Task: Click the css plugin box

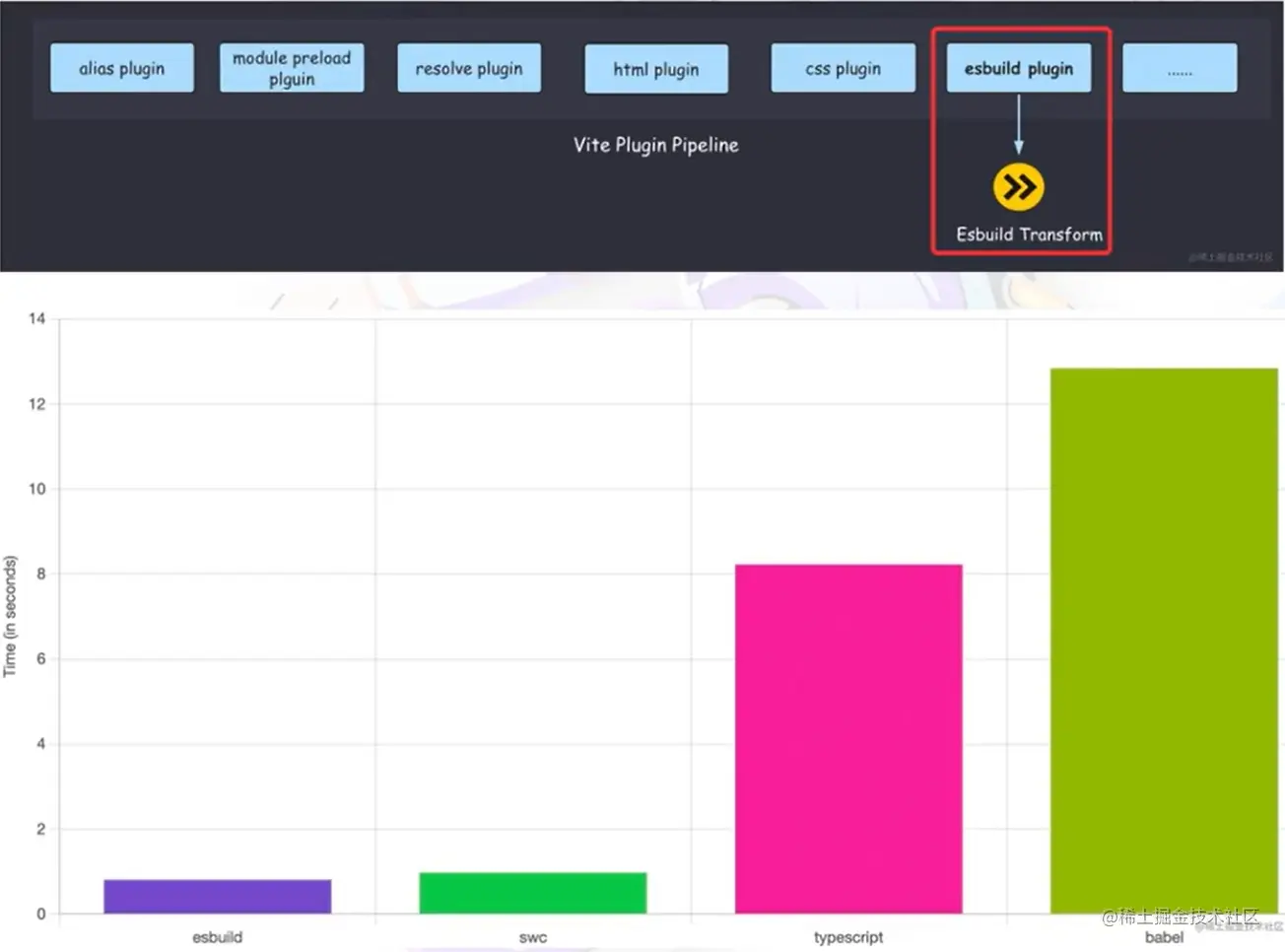Action: [x=844, y=68]
